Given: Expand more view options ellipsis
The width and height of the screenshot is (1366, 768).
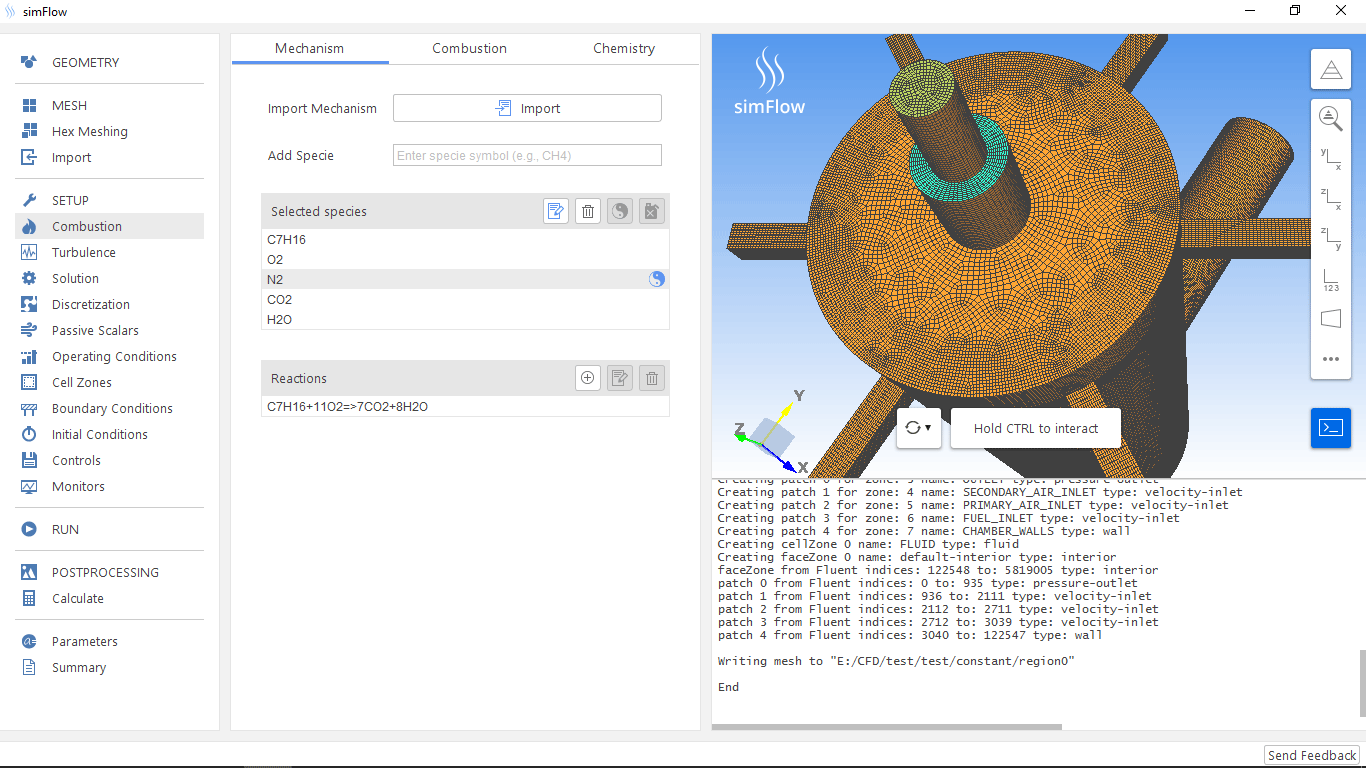Looking at the screenshot, I should click(x=1330, y=359).
